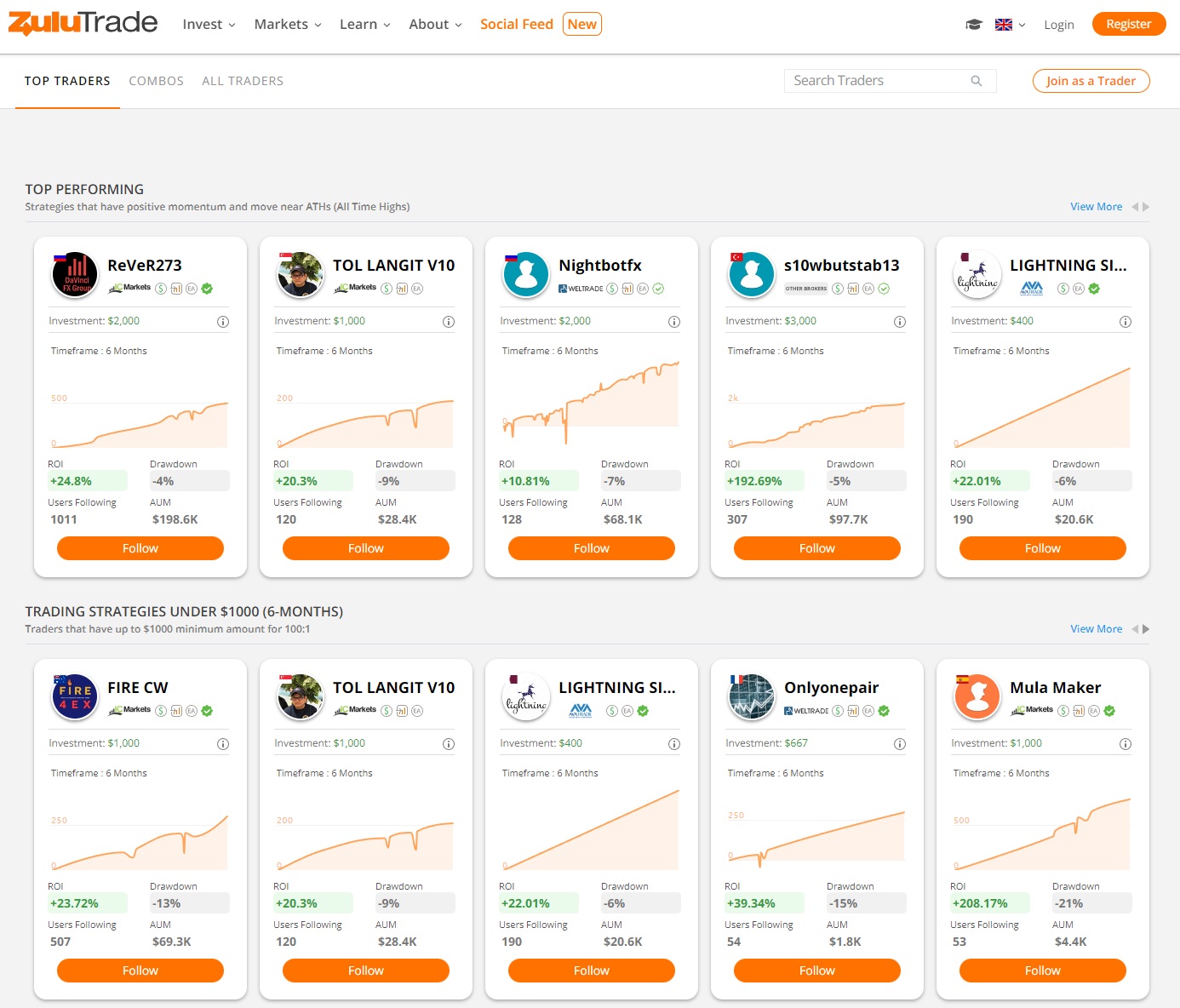Click the green verified badge on ReVeR273
1180x1008 pixels.
coord(207,289)
